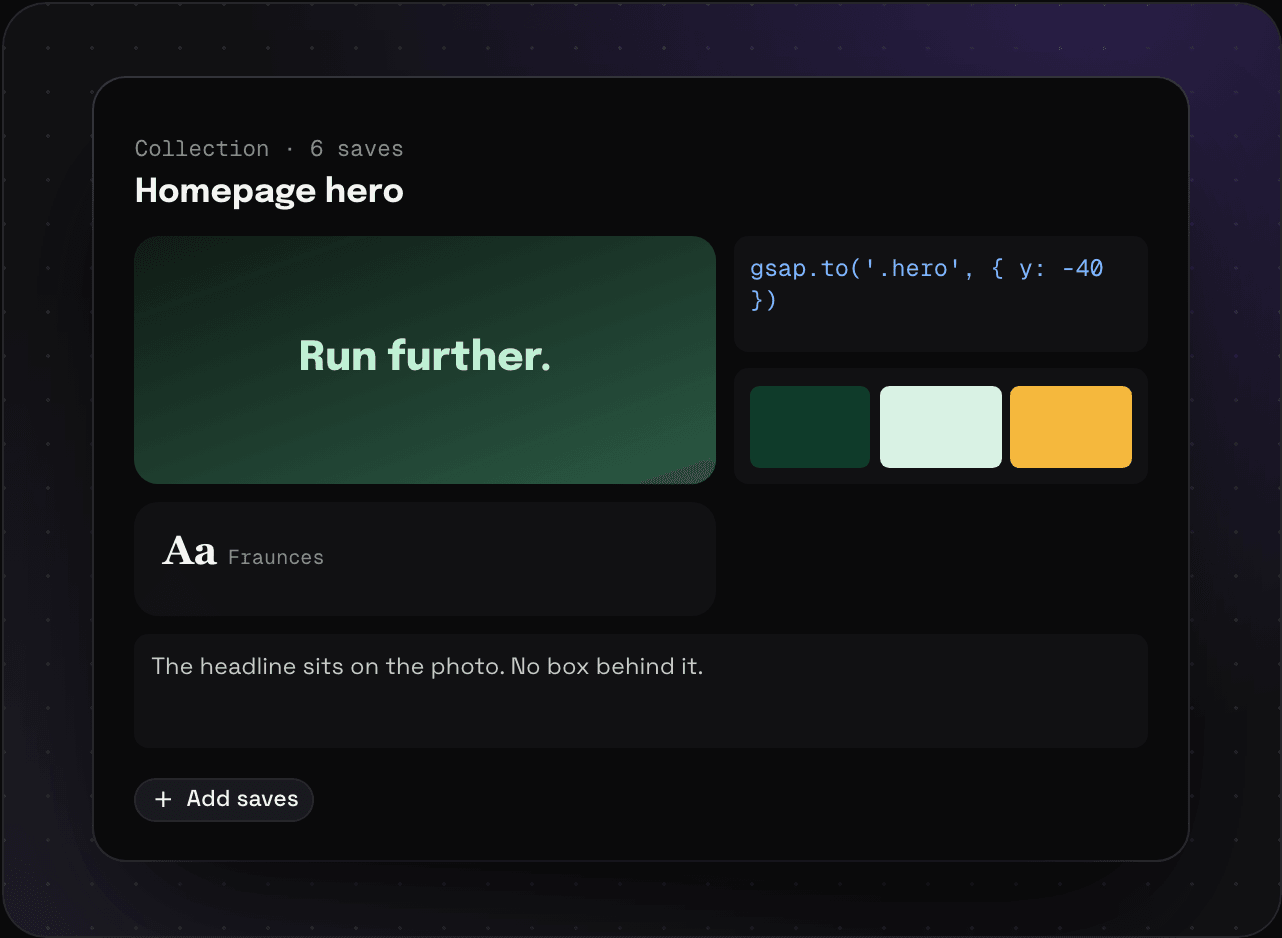Open the gsap.to code snippet card
Screen dimensions: 1282x938
coord(941,294)
